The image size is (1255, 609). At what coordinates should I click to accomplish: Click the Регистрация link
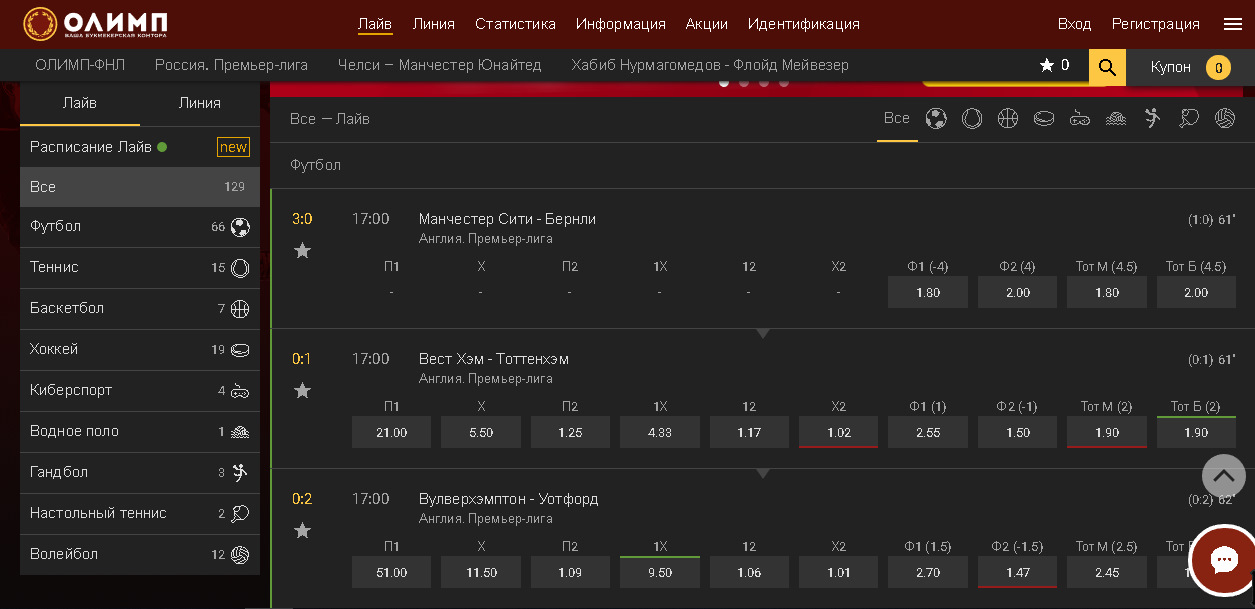[x=1156, y=24]
